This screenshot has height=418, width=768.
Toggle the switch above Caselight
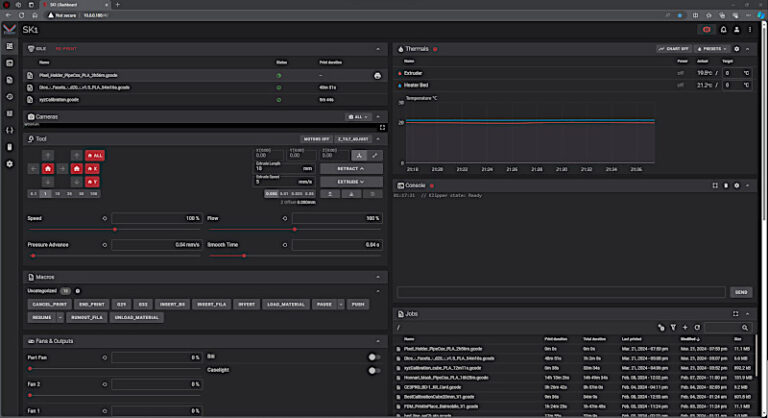click(x=374, y=357)
